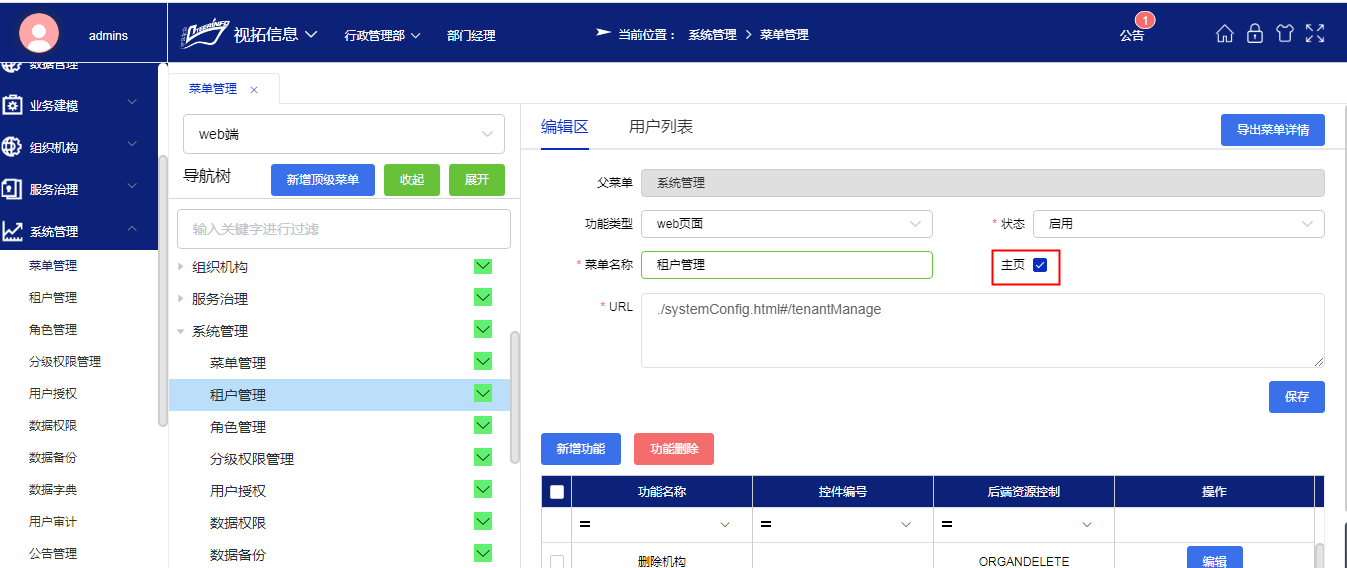Click the 视拓信息 company logo

(x=205, y=34)
